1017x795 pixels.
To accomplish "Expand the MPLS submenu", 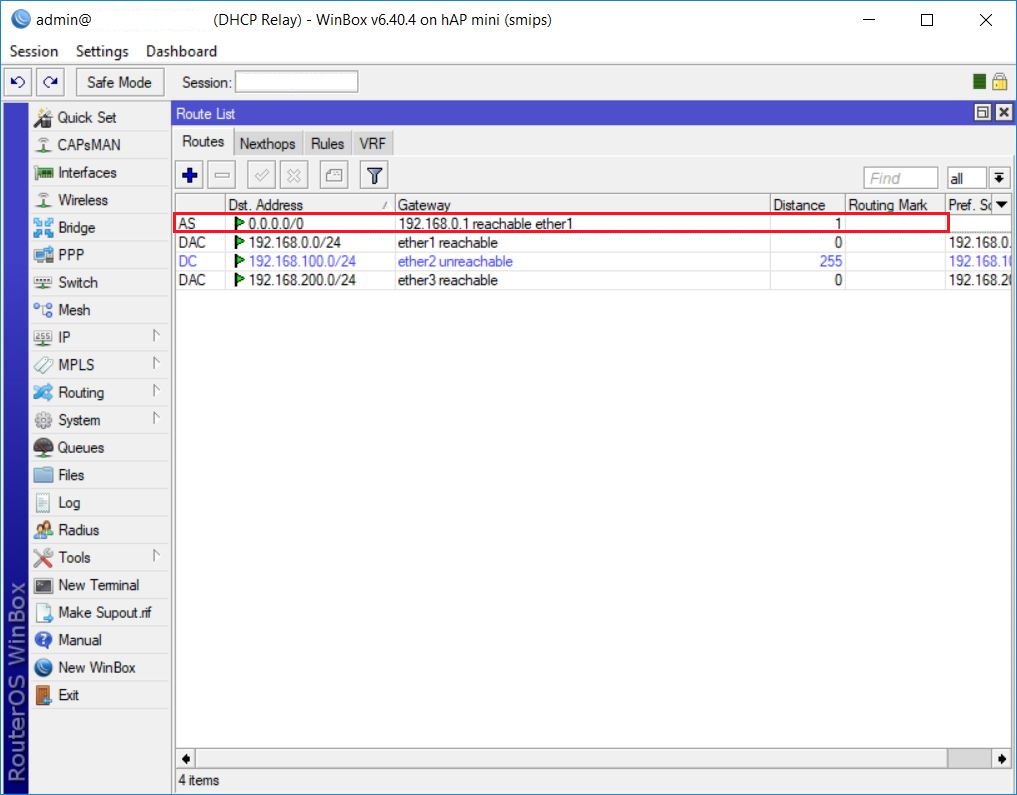I will [99, 364].
